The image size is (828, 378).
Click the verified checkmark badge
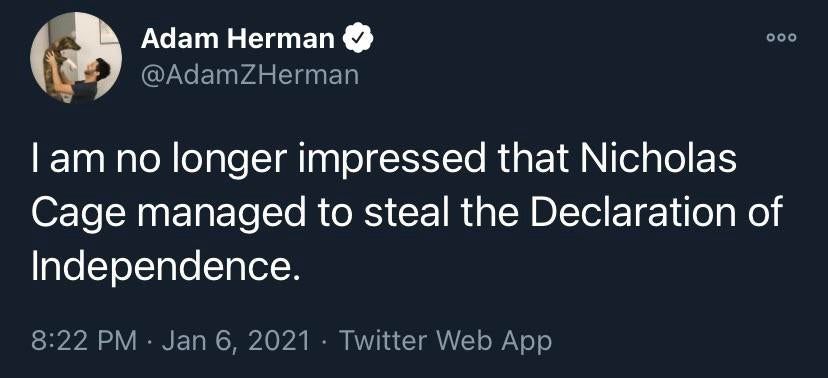pos(359,40)
